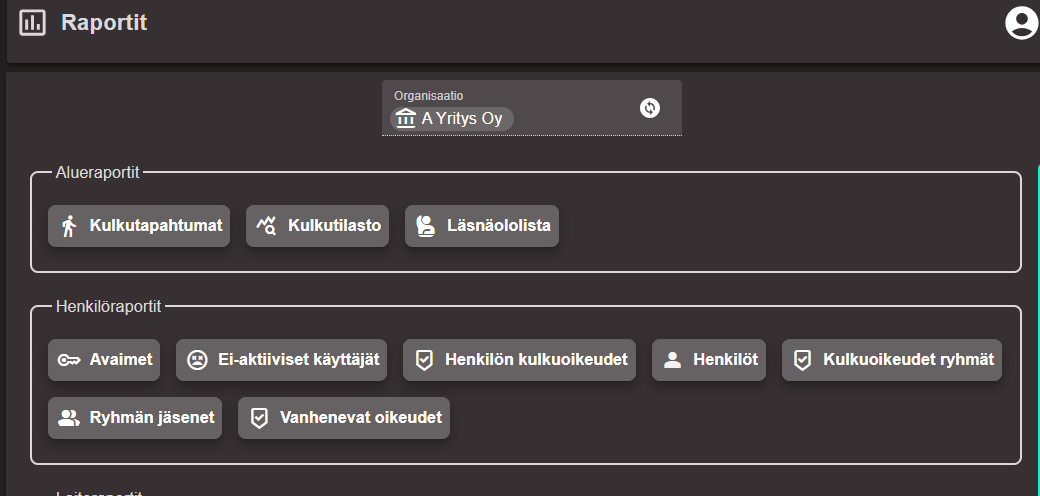Click the person icon on Henkilöt
This screenshot has height=496, width=1040.
coord(672,360)
